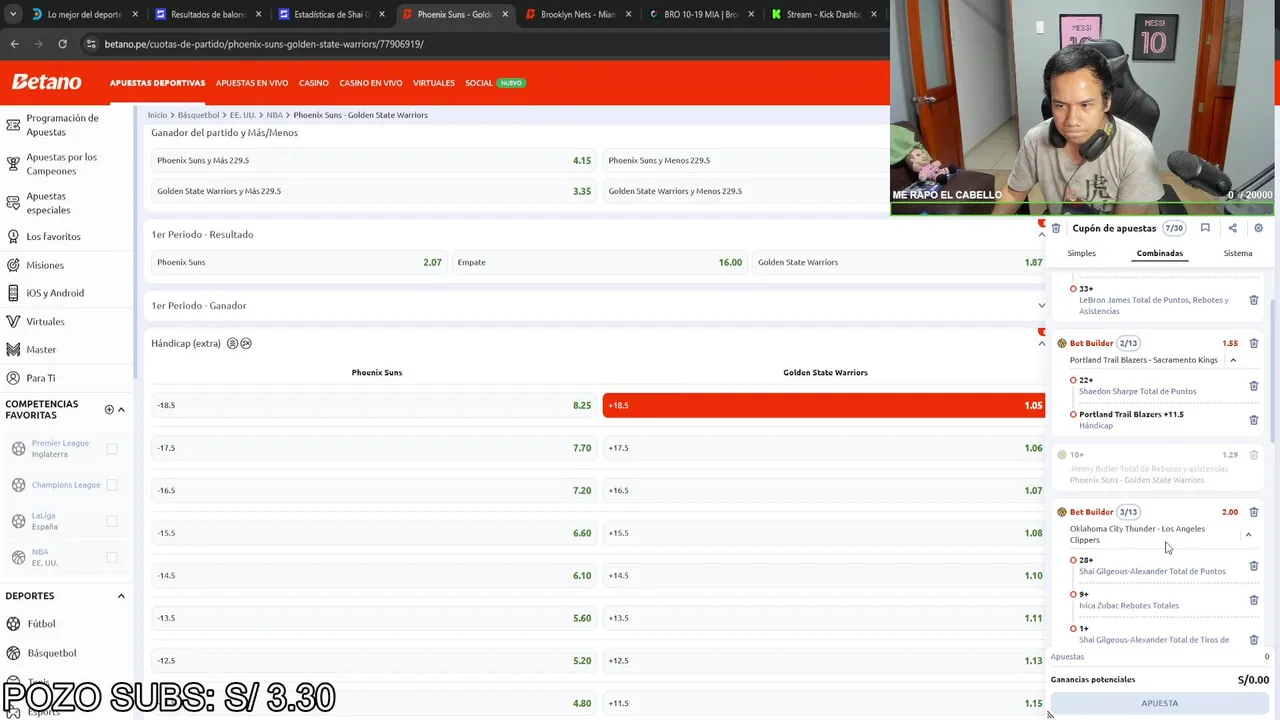1280x720 pixels.
Task: Switch to Brooklyn Nets - Miami browser tab
Action: [x=577, y=14]
